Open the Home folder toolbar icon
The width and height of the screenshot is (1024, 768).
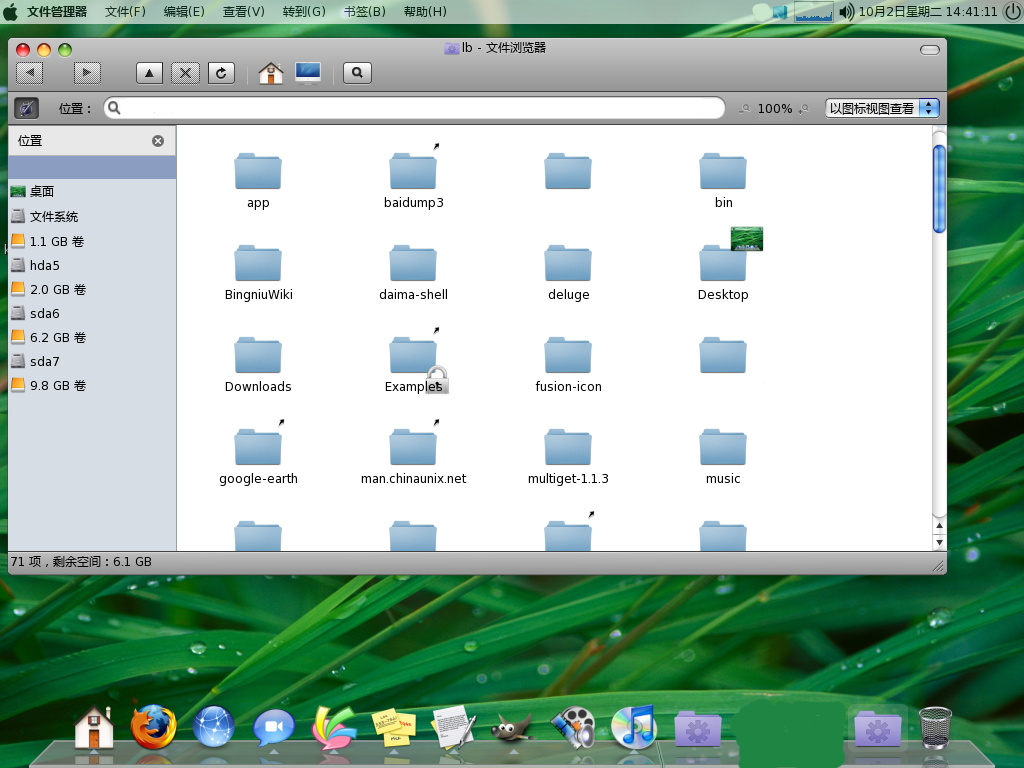tap(270, 72)
